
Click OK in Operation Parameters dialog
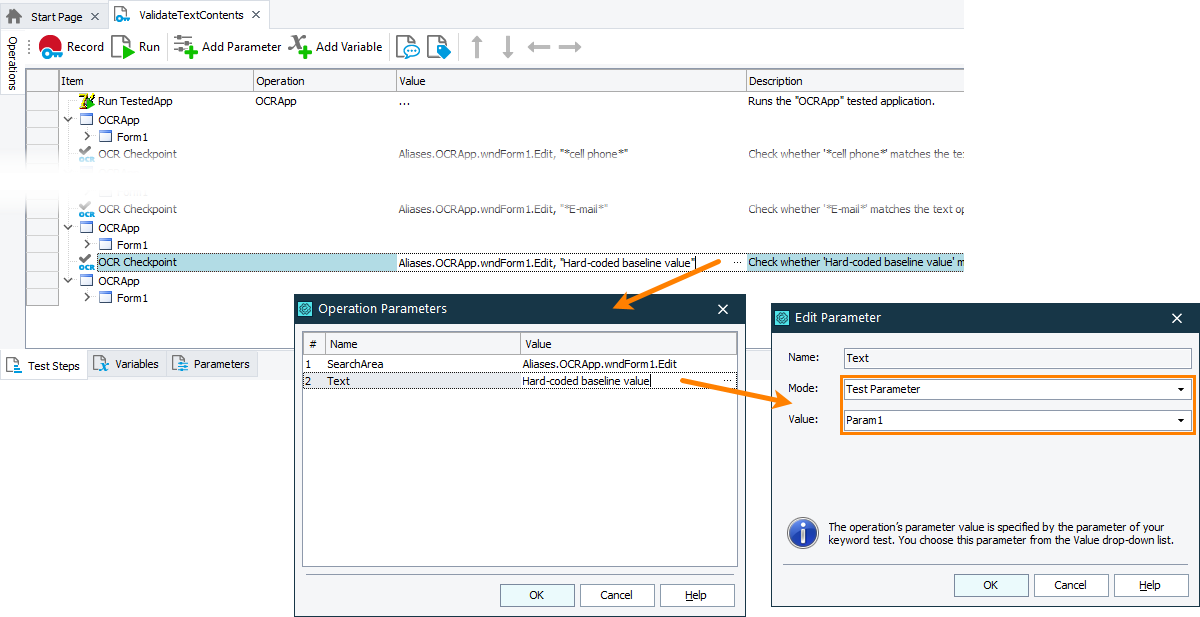tap(537, 595)
